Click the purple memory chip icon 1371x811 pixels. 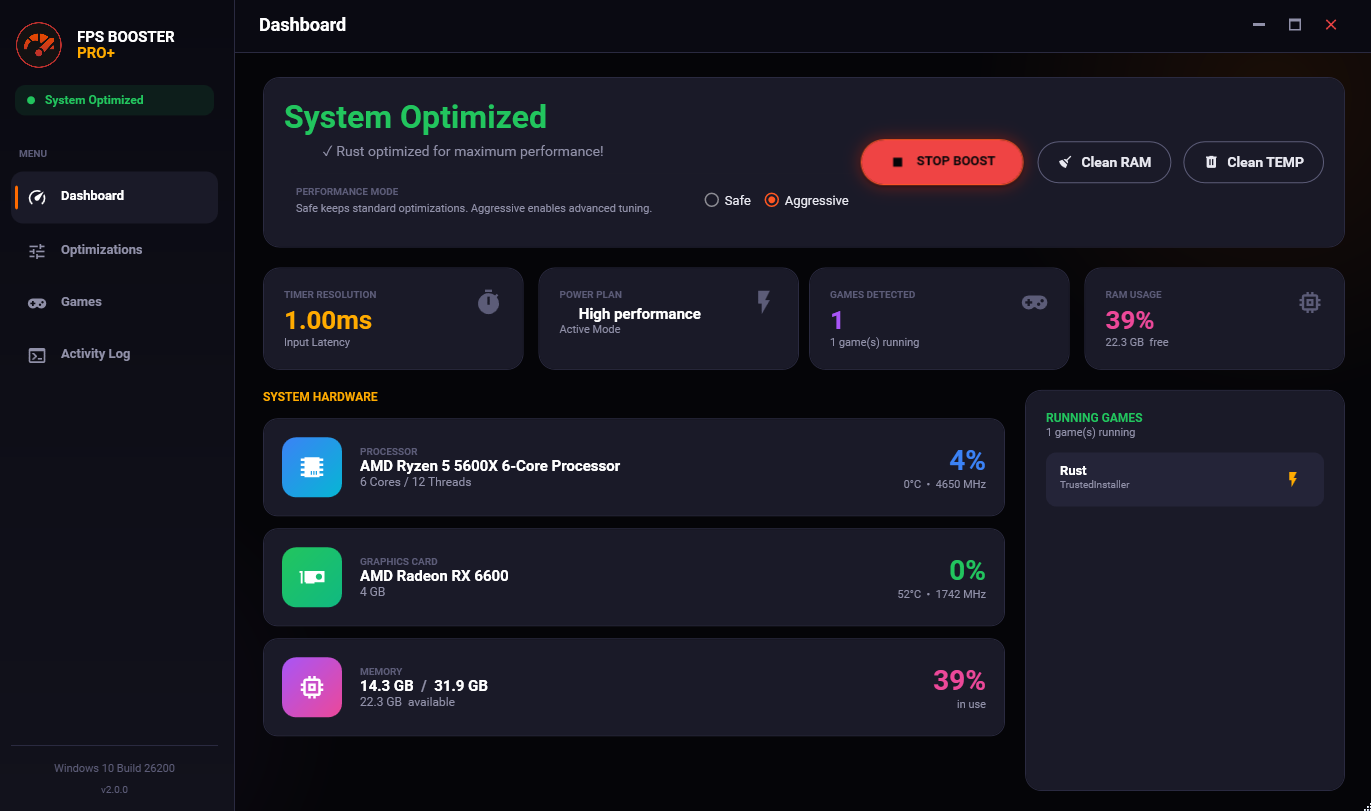pyautogui.click(x=311, y=687)
